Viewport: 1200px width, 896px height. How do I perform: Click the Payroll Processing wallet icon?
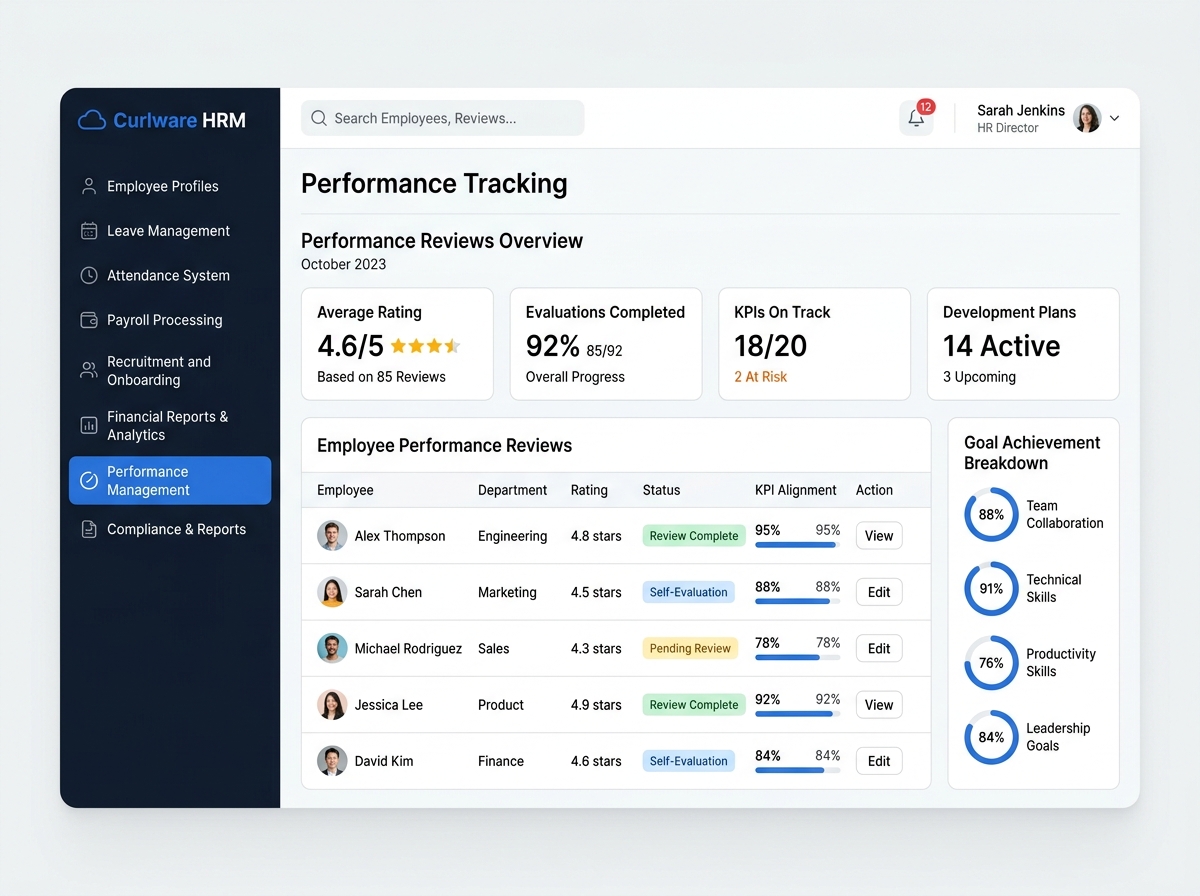pyautogui.click(x=89, y=320)
